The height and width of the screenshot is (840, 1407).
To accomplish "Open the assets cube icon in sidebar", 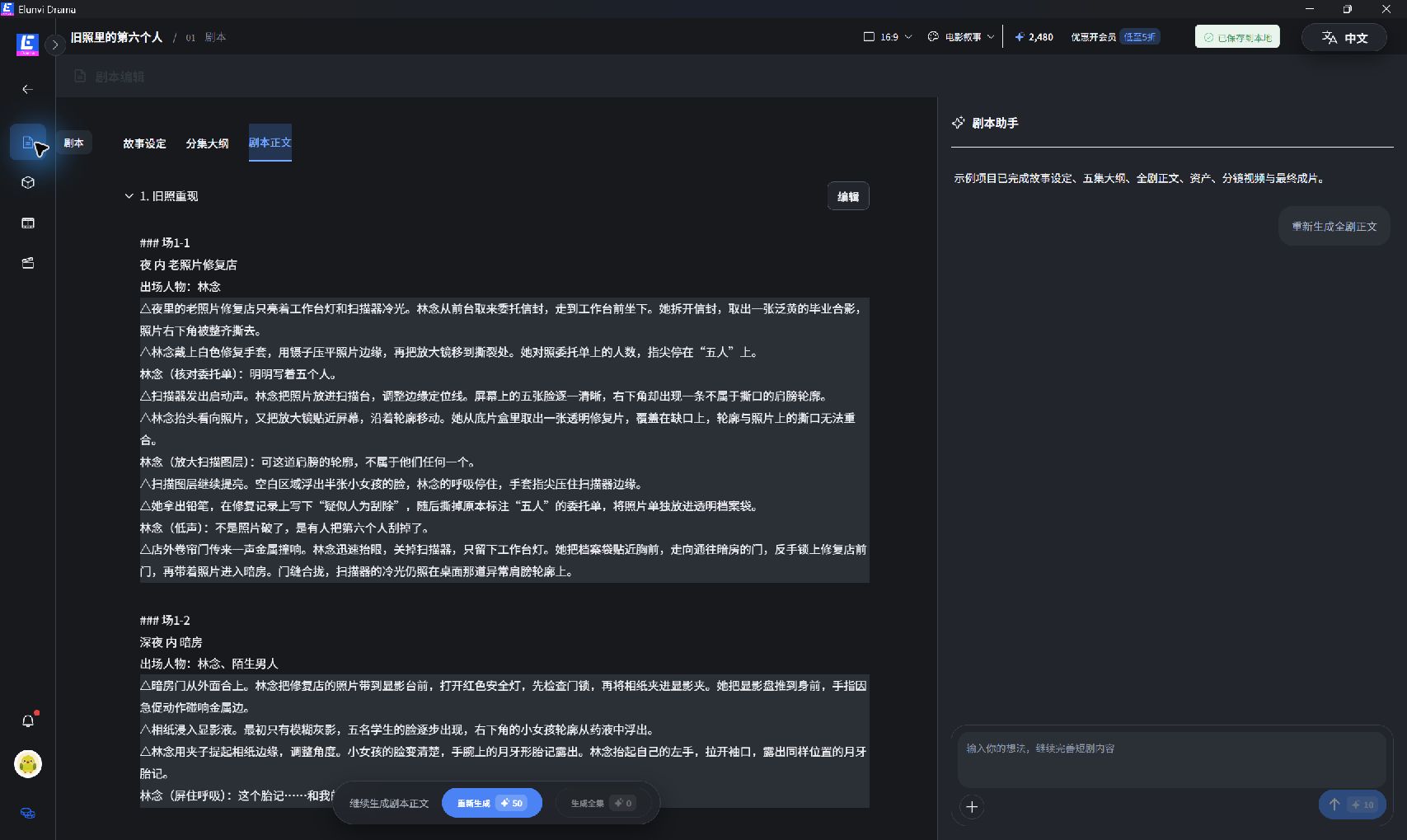I will pyautogui.click(x=28, y=183).
